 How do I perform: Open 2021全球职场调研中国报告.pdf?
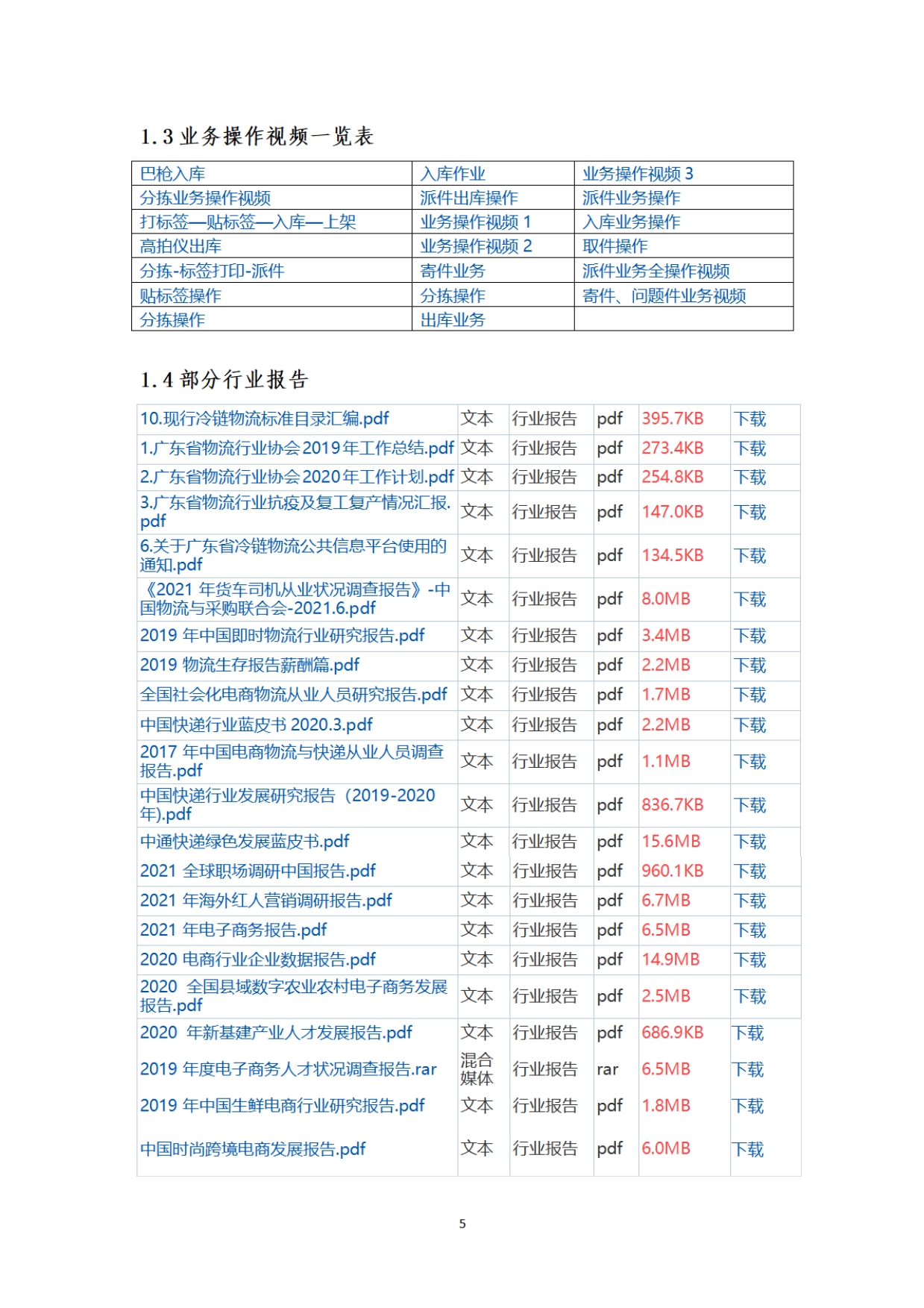[257, 870]
